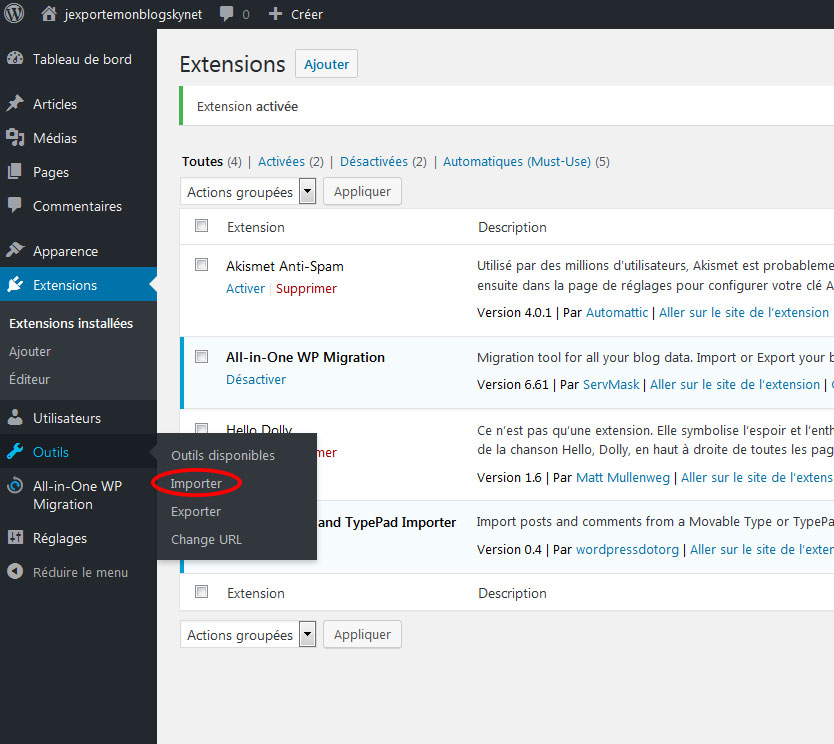
Task: Click the Utilisateurs person icon
Action: coord(15,417)
